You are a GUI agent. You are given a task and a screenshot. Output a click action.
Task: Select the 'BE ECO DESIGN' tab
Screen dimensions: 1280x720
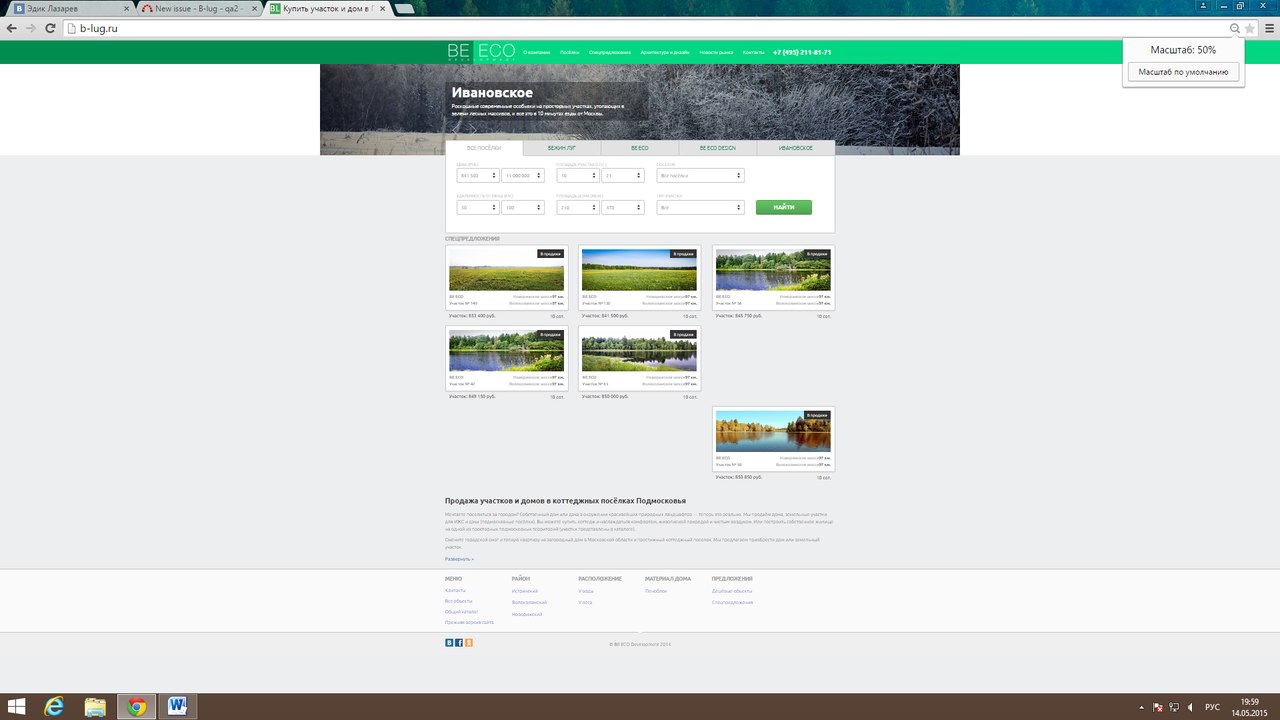click(717, 148)
